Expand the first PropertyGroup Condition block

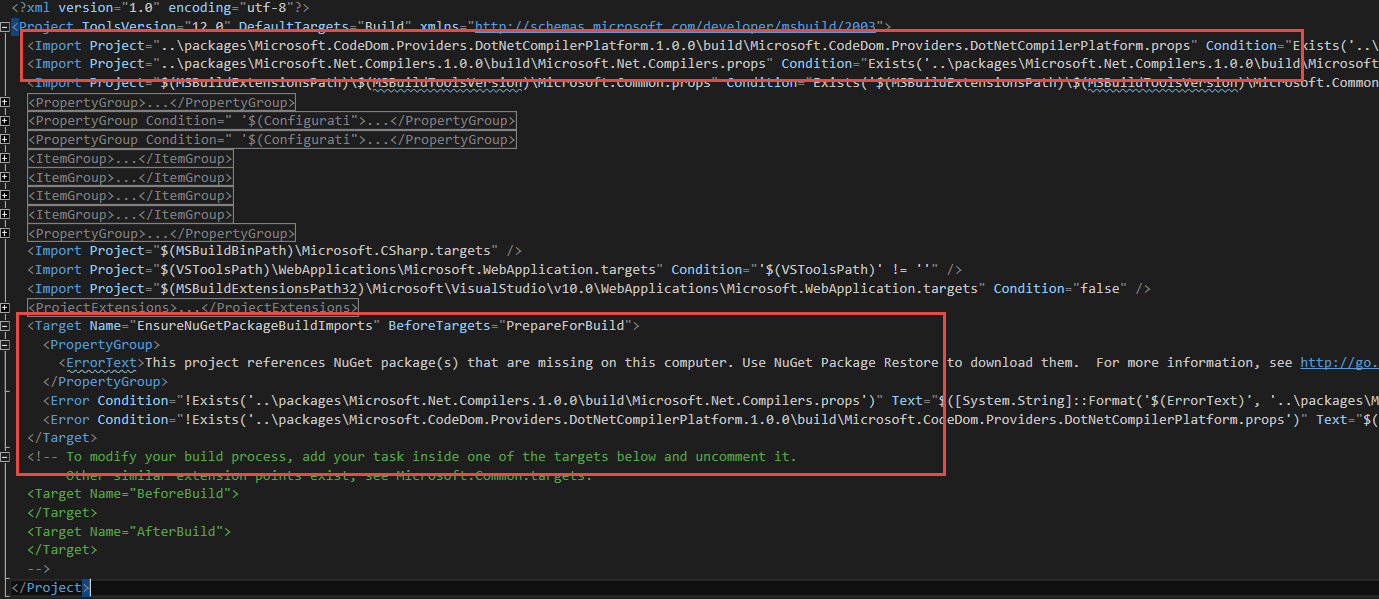click(x=6, y=122)
